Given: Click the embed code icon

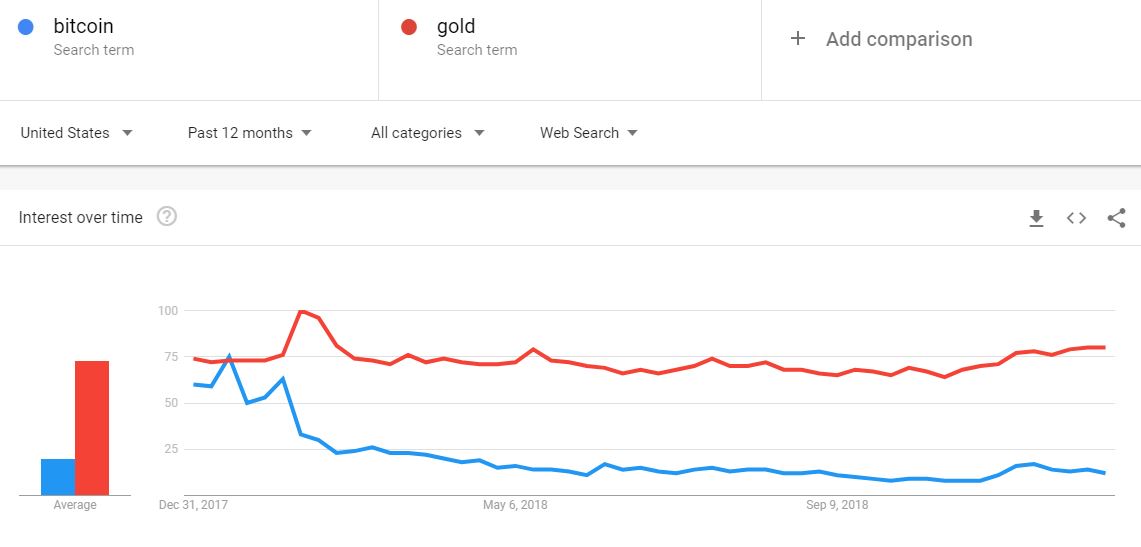Looking at the screenshot, I should click(x=1076, y=218).
